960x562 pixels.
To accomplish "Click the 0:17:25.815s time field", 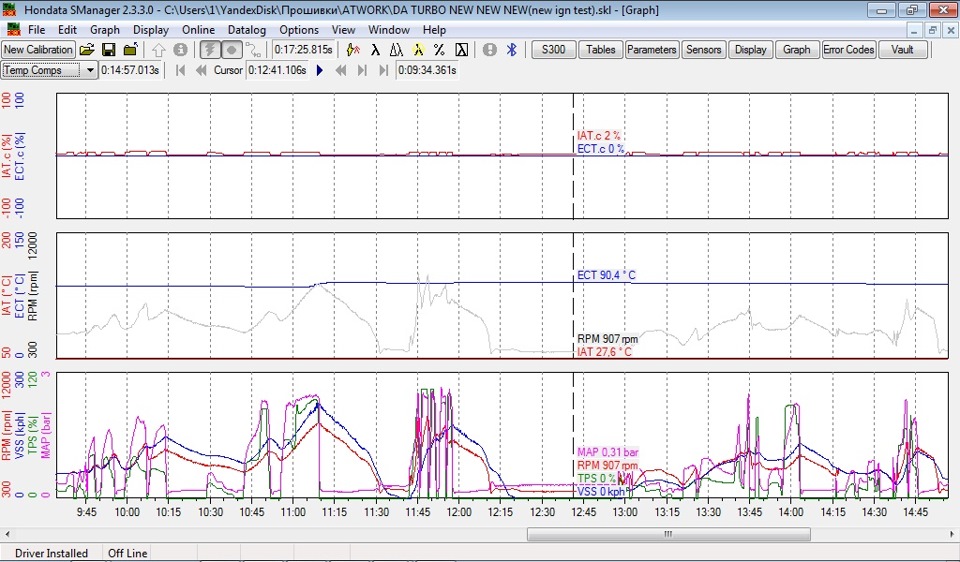I will [x=303, y=50].
